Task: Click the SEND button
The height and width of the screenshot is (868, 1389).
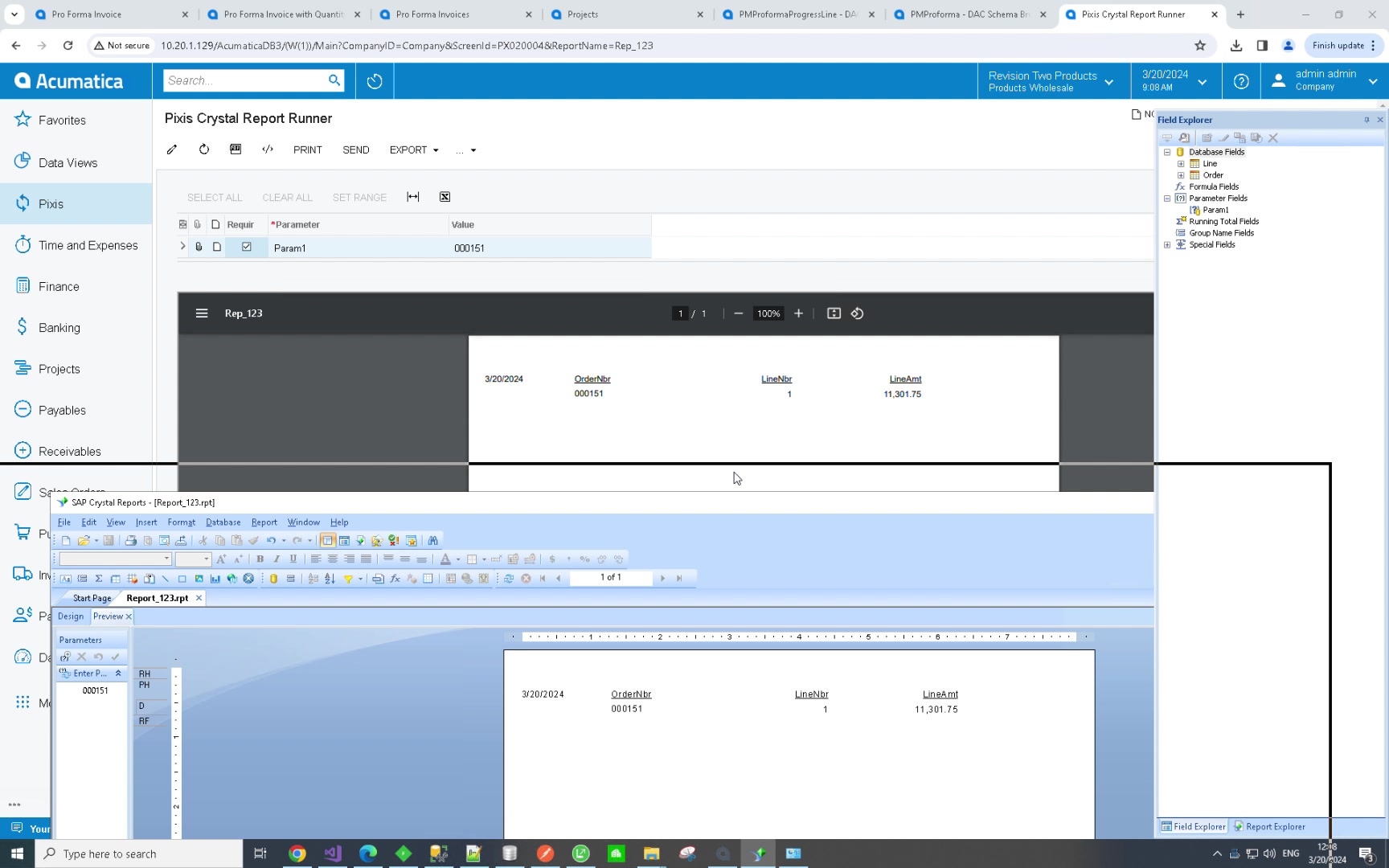Action: click(x=355, y=150)
